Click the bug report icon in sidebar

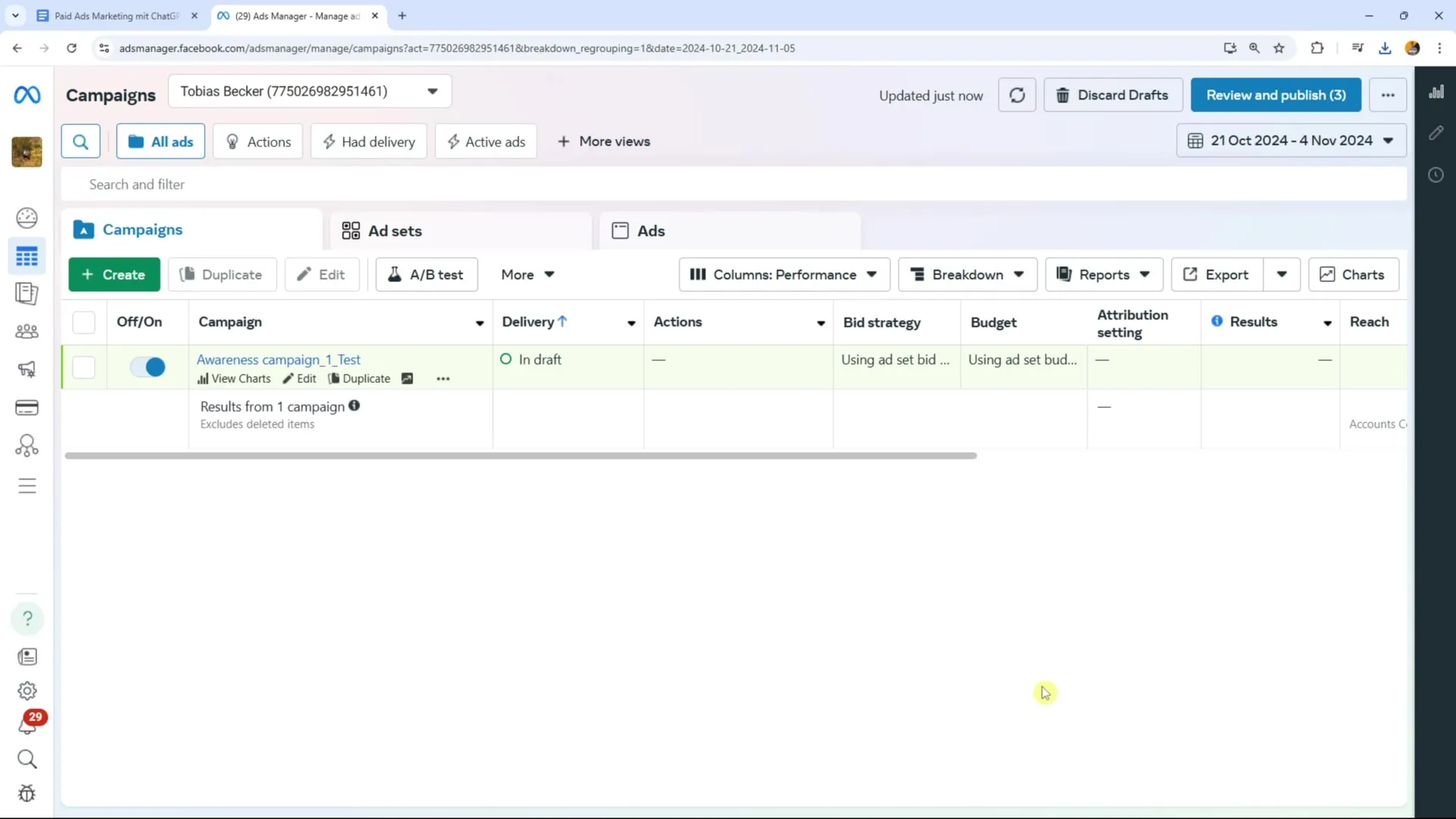click(27, 794)
